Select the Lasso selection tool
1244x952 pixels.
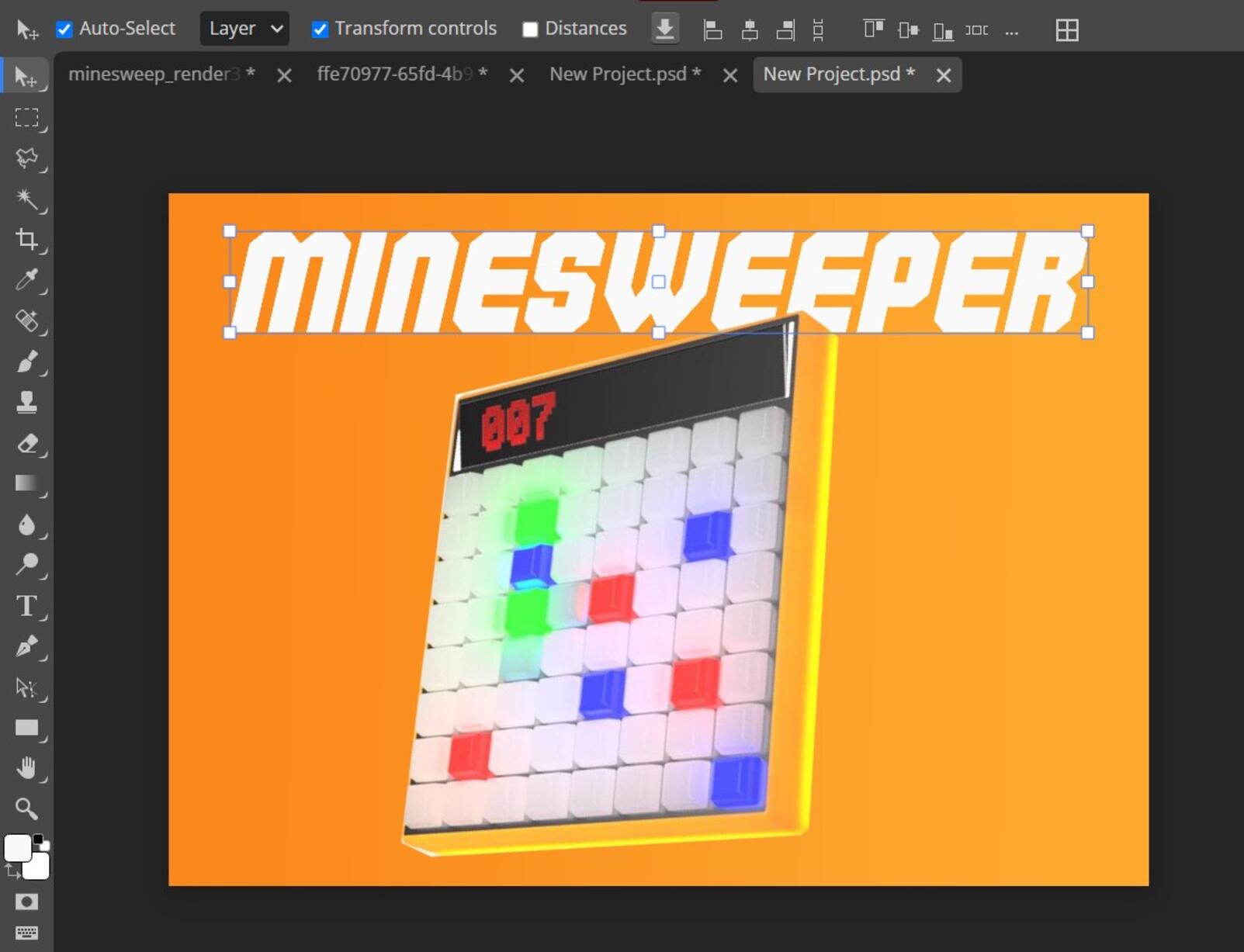pyautogui.click(x=26, y=158)
